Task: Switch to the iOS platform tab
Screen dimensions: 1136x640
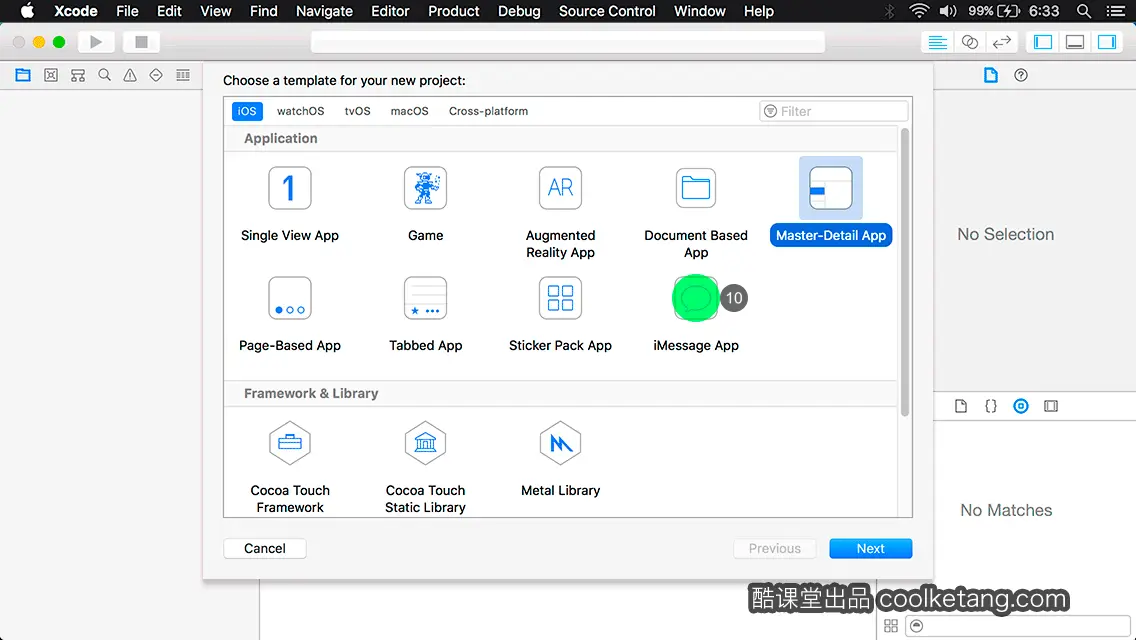Action: point(247,111)
